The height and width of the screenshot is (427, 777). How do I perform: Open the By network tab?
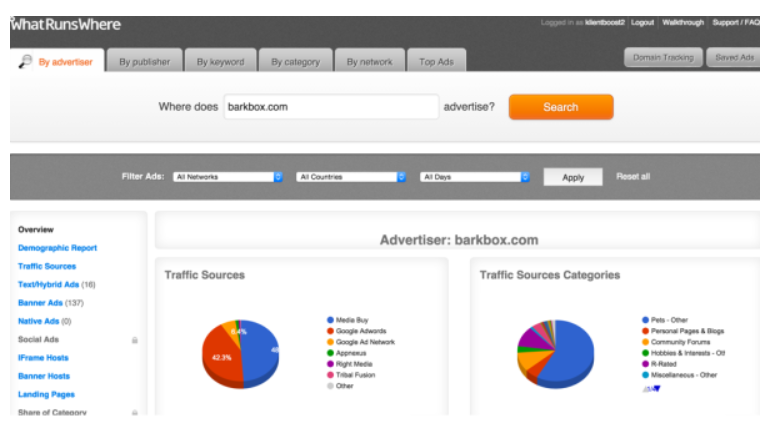[x=370, y=60]
